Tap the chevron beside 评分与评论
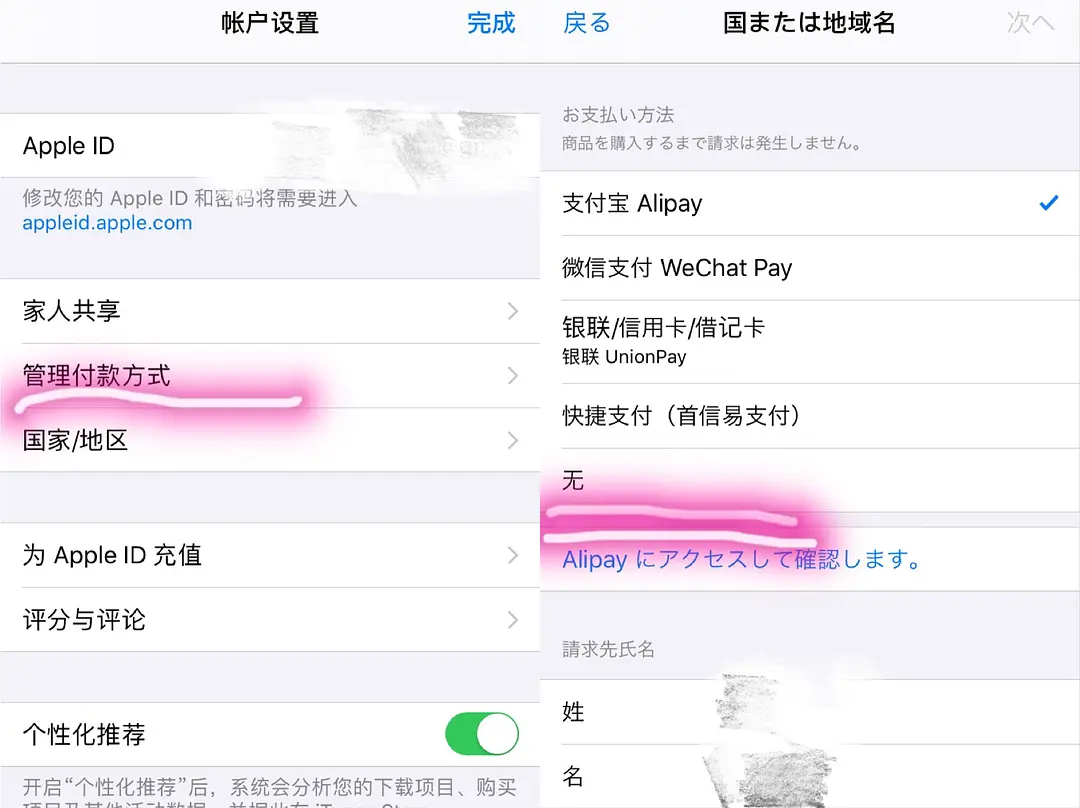 click(x=512, y=620)
